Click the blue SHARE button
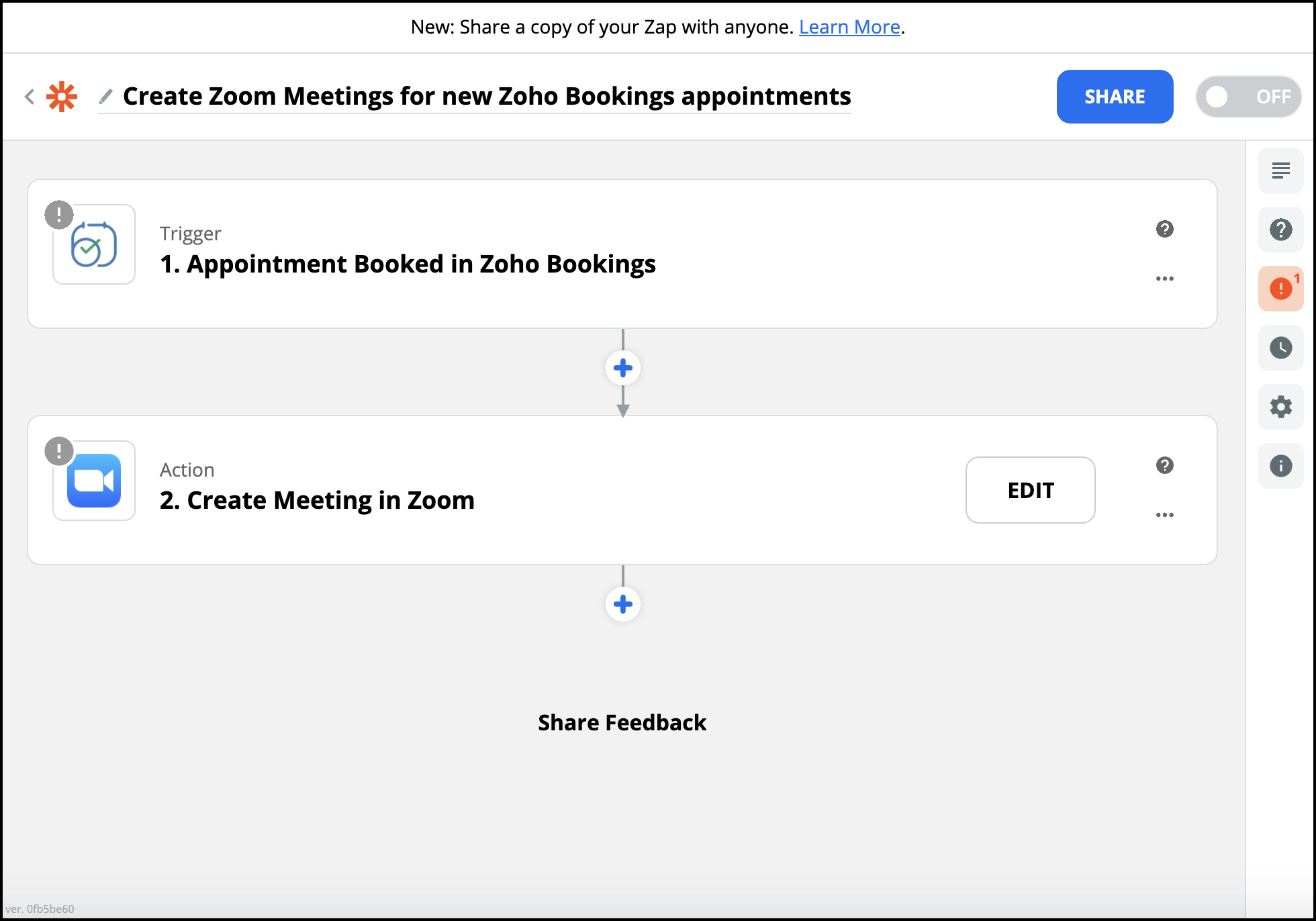This screenshot has height=921, width=1316. point(1115,97)
